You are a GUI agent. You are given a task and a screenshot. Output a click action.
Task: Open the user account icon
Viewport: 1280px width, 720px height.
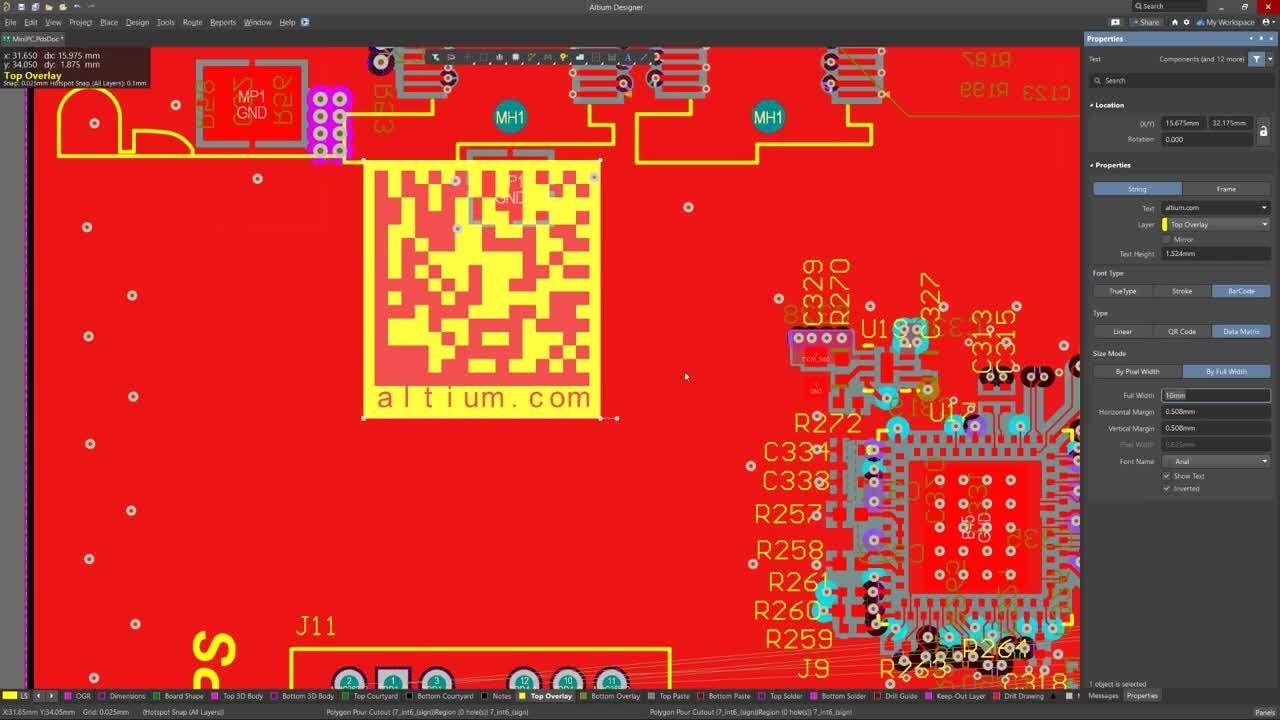point(1266,22)
